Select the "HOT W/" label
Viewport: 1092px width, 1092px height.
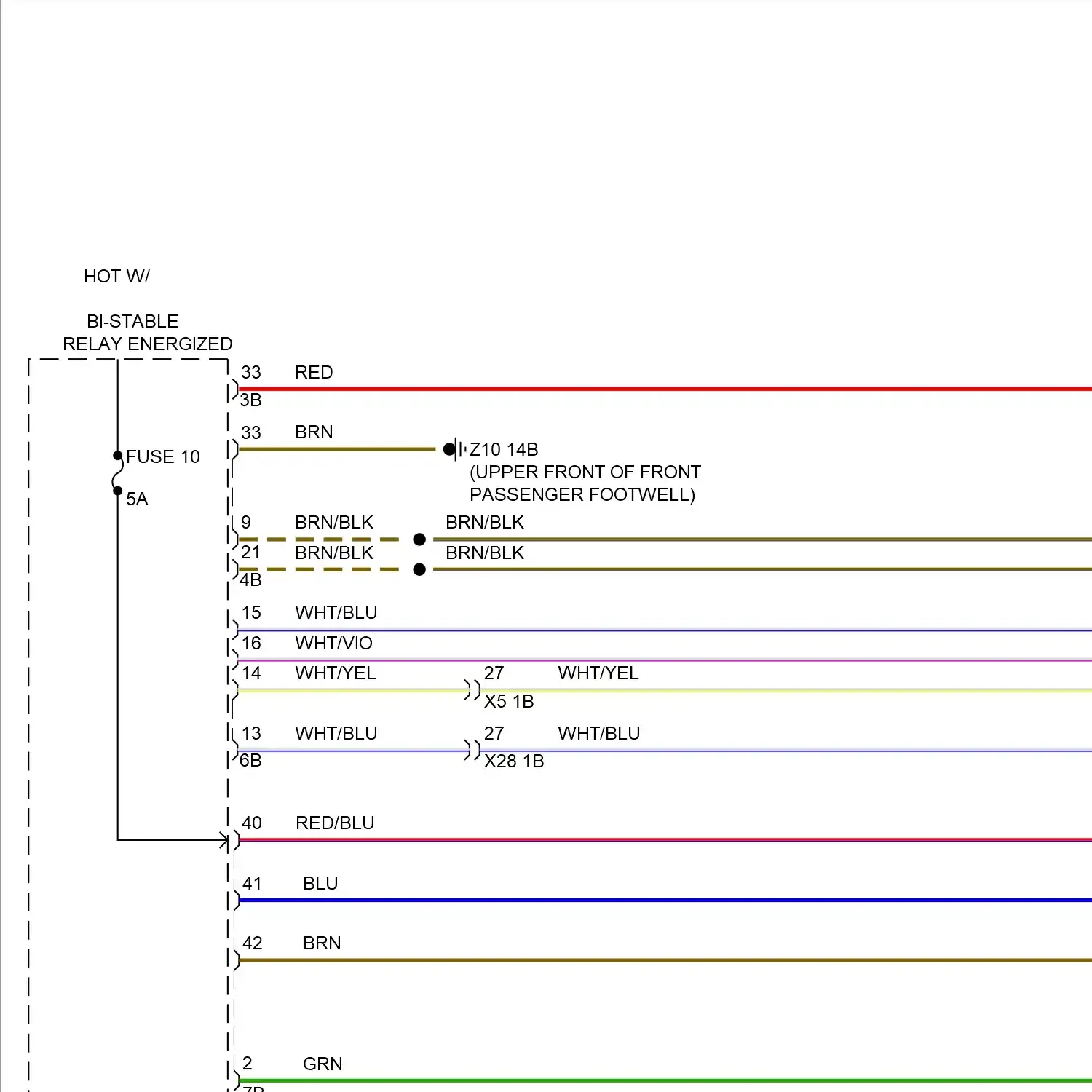click(x=116, y=277)
